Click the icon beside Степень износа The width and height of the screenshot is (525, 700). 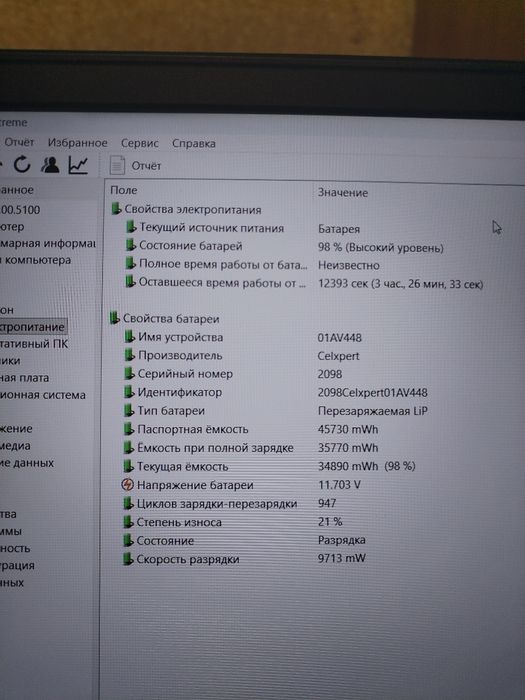(128, 521)
